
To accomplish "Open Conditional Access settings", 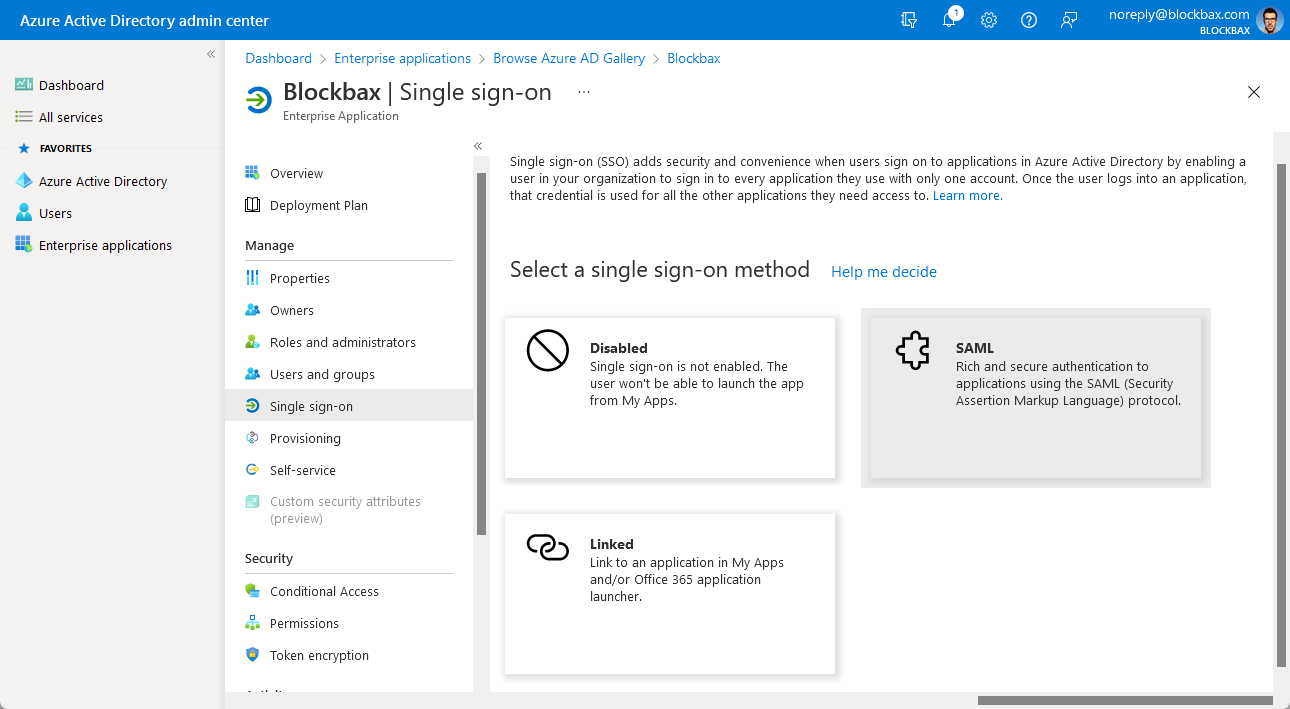I will pyautogui.click(x=324, y=591).
